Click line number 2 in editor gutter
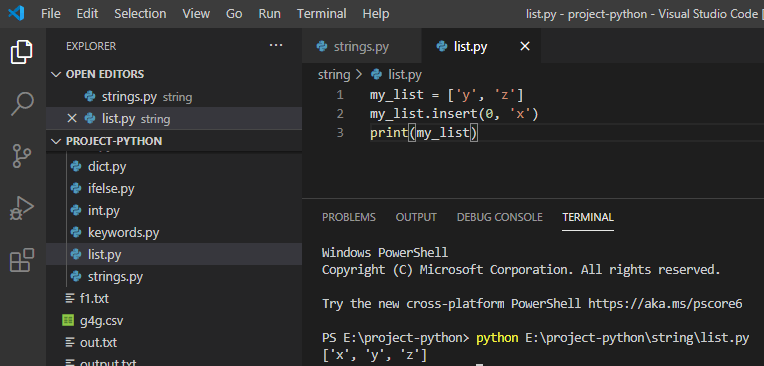Image resolution: width=764 pixels, height=366 pixels. pyautogui.click(x=340, y=114)
